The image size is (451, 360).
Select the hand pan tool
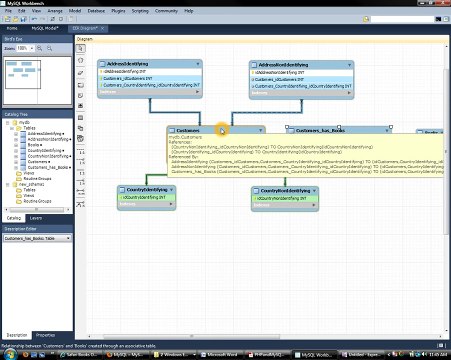tap(81, 60)
